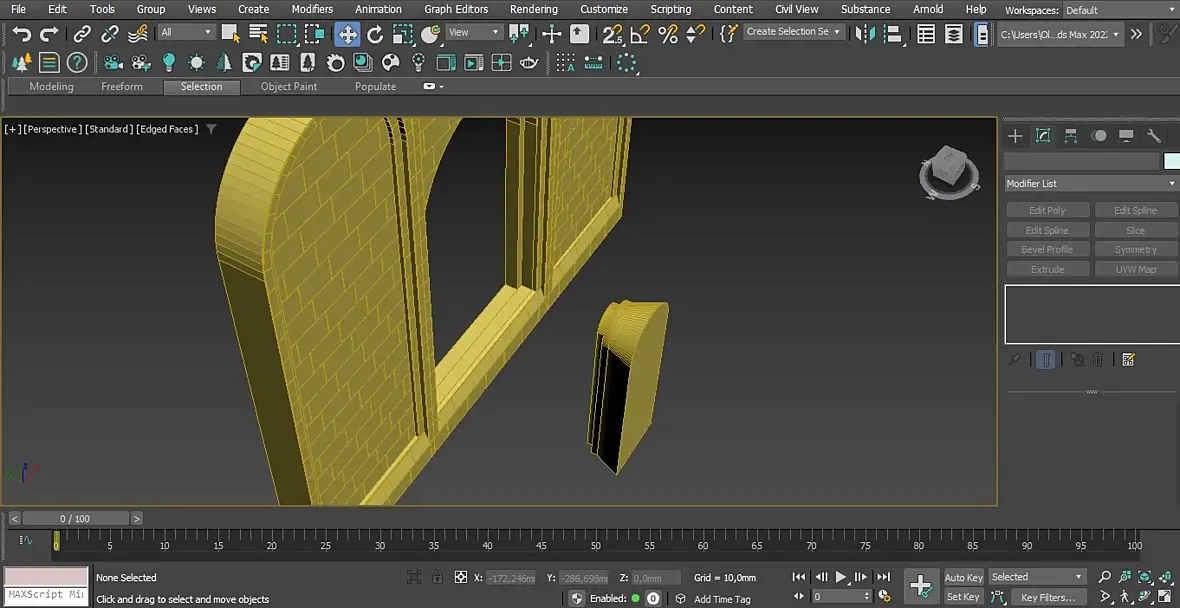Click the Angle Snap toggle icon
Screen dimensions: 1180x608
640,34
